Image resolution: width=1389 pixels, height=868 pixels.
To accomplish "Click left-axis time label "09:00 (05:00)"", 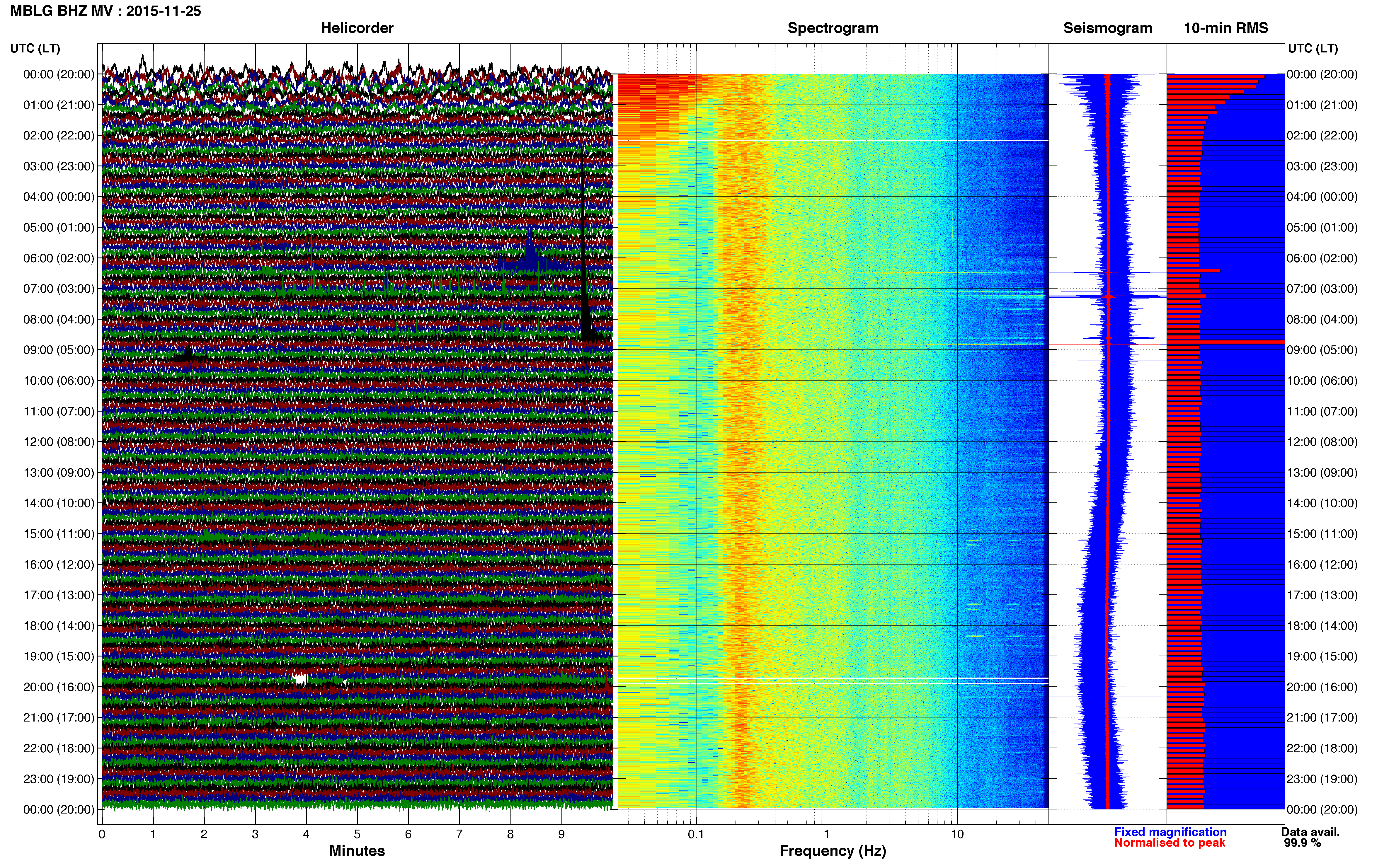I will 59,350.
